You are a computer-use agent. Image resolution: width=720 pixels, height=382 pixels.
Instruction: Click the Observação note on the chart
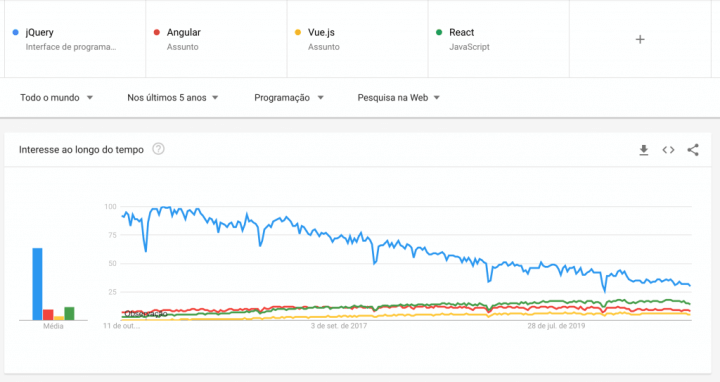pos(146,314)
